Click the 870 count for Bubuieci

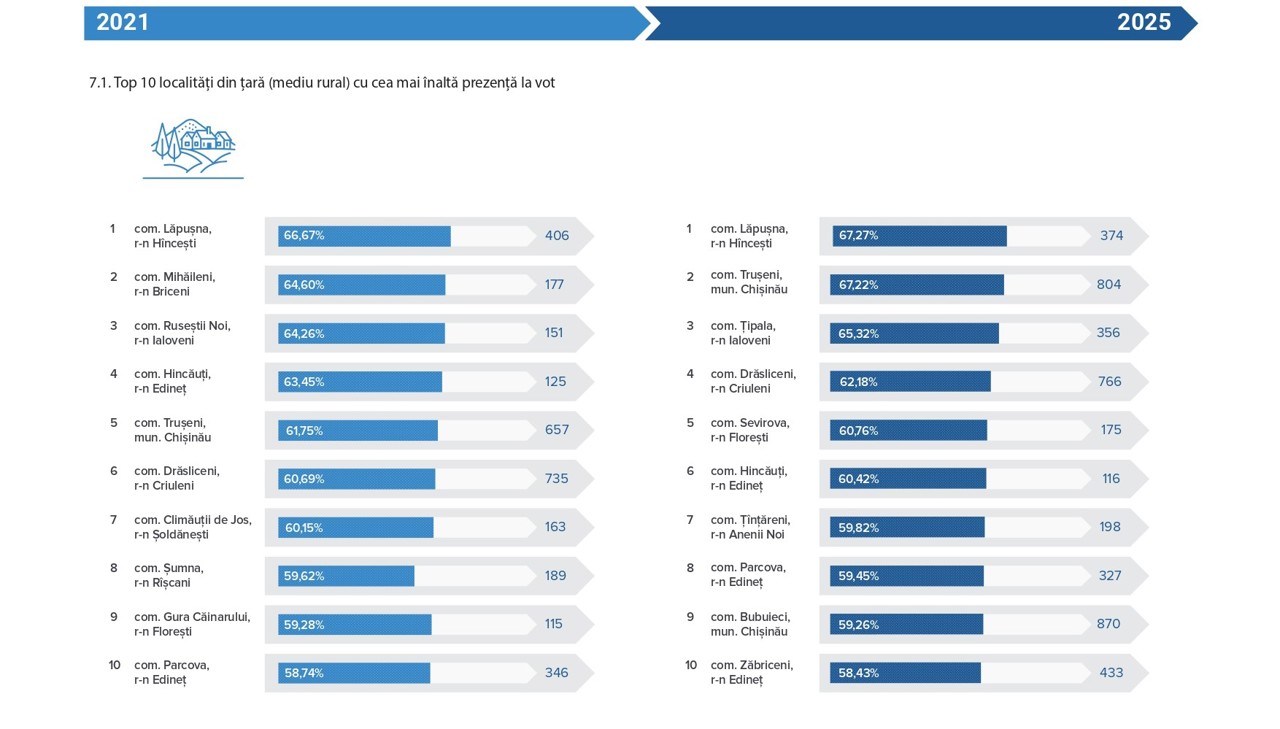(1109, 624)
